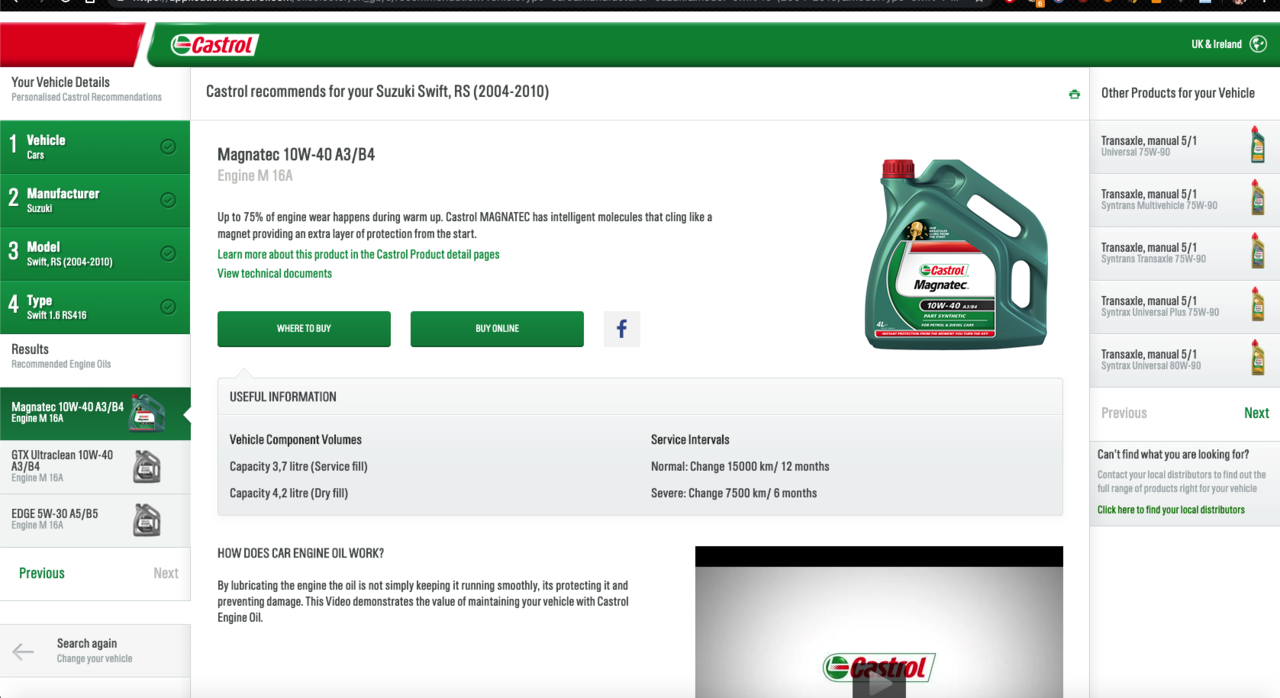Click Syntrax Universal Plus 75W-90 bottle icon
The width and height of the screenshot is (1280, 698).
1258,305
